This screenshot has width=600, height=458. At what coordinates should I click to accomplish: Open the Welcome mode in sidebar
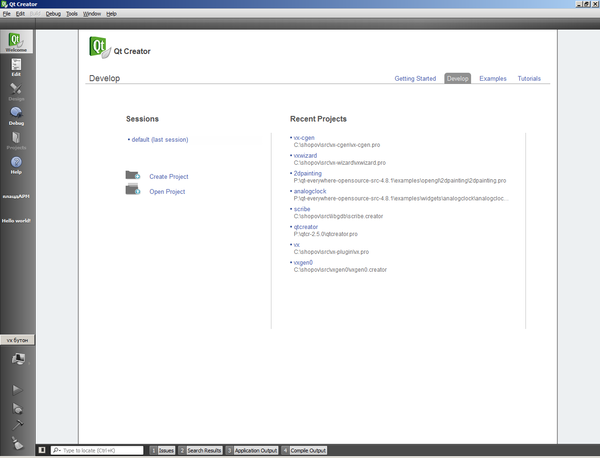point(16,42)
